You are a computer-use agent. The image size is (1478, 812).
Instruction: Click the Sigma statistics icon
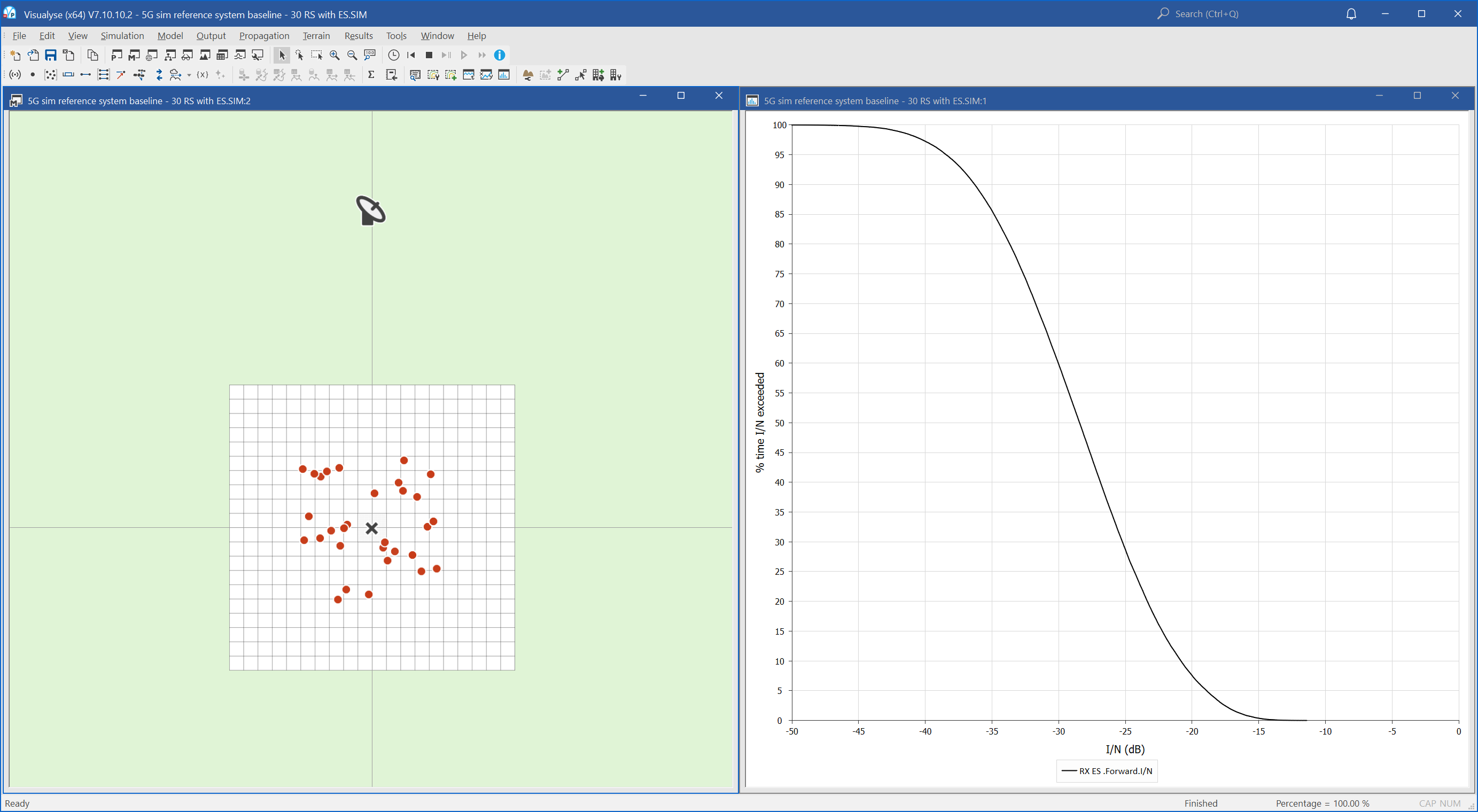tap(371, 75)
